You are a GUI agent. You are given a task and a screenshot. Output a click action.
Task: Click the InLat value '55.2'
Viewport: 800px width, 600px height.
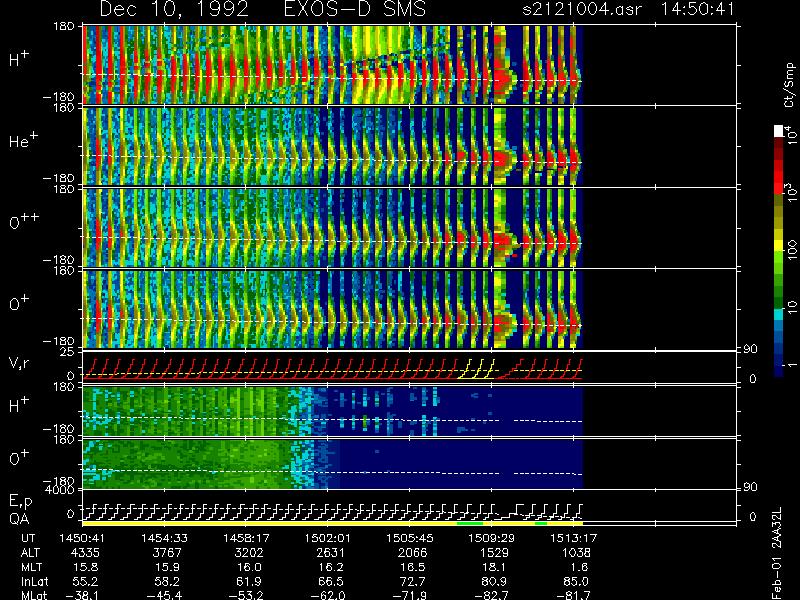(x=88, y=582)
